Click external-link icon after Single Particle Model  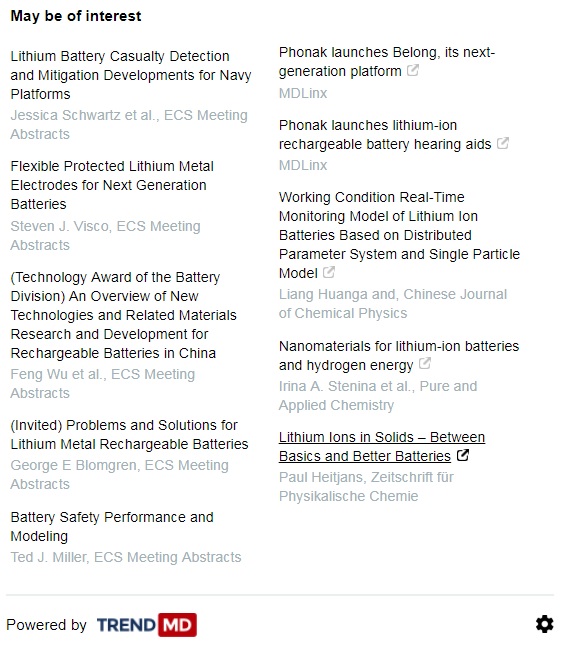329,272
